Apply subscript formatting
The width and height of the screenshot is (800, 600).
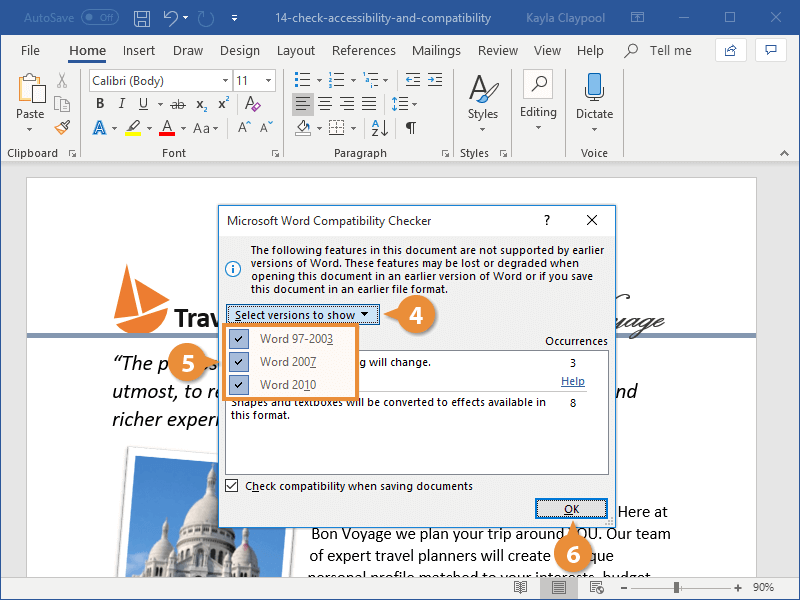(202, 104)
